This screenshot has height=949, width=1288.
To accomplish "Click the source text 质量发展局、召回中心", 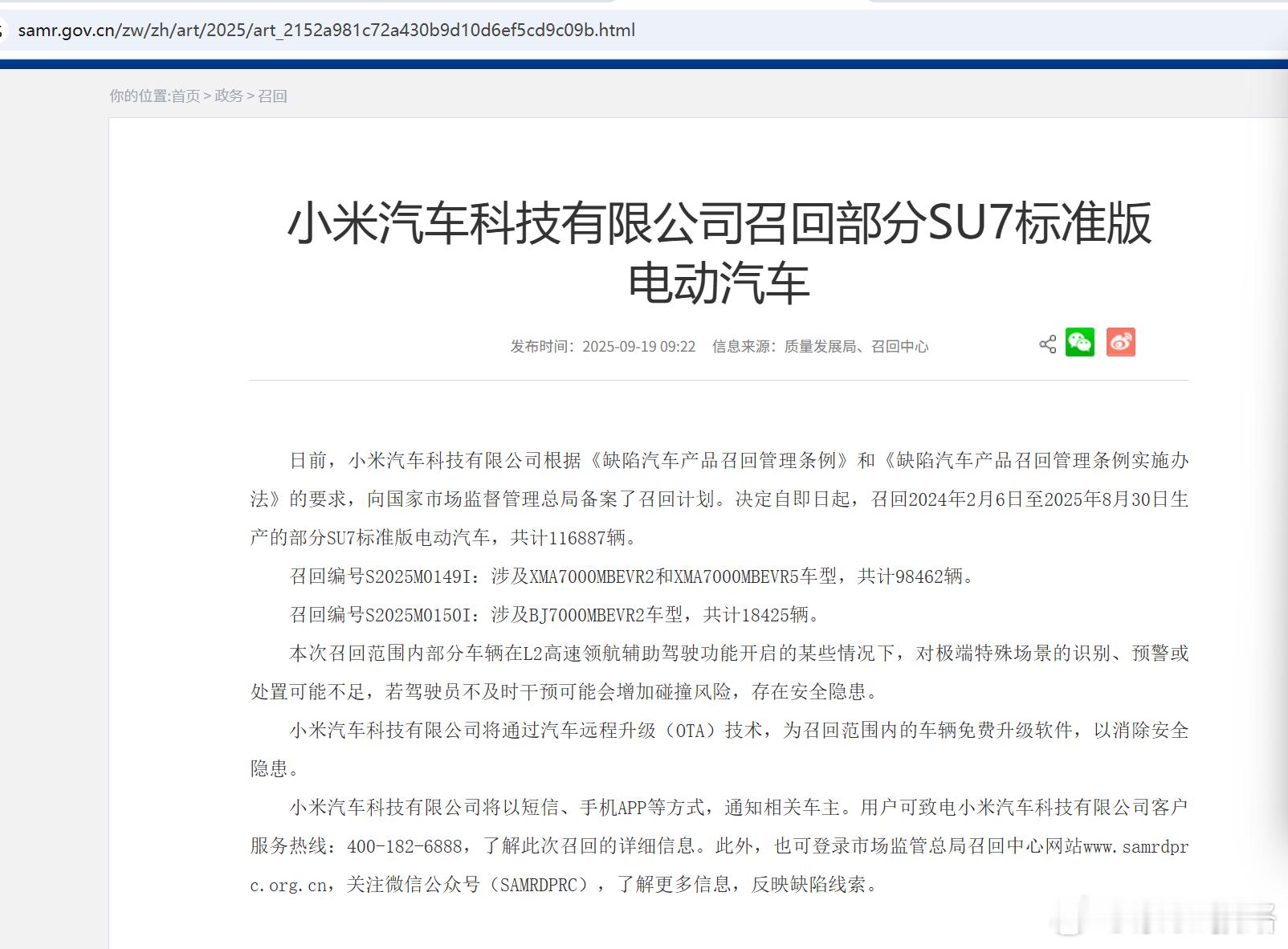I will [856, 346].
